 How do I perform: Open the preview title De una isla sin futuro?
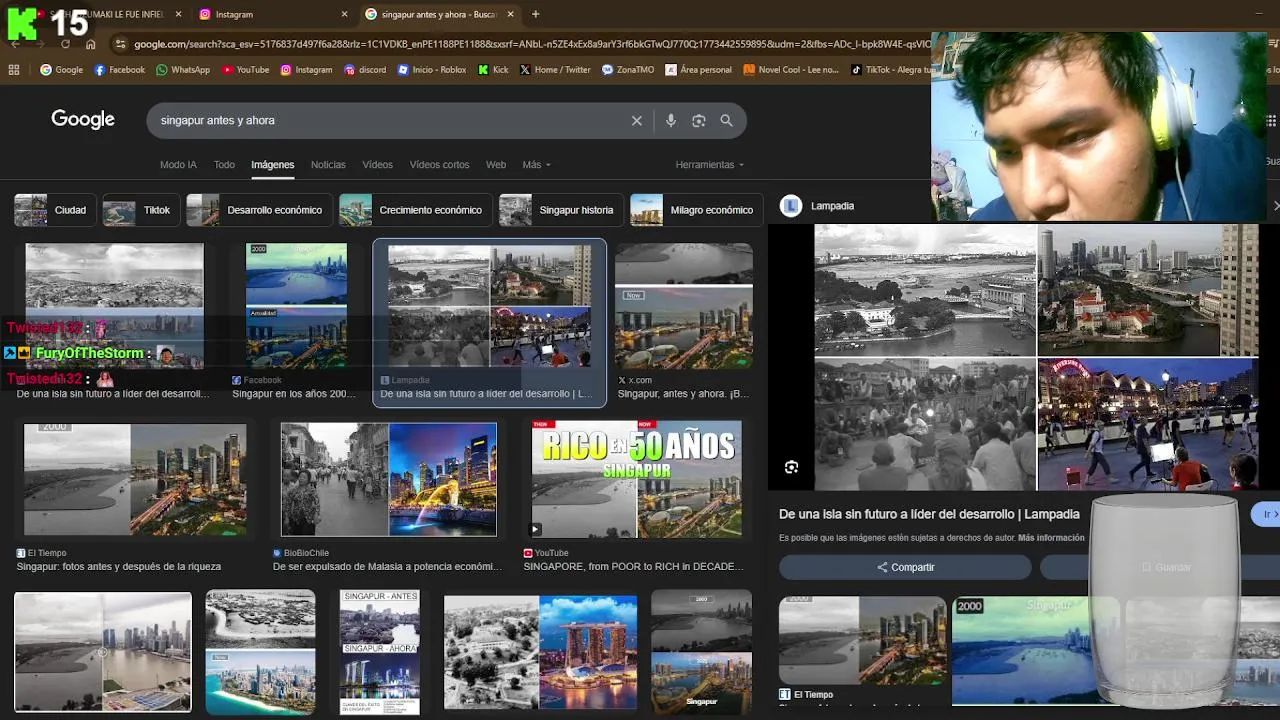point(929,514)
